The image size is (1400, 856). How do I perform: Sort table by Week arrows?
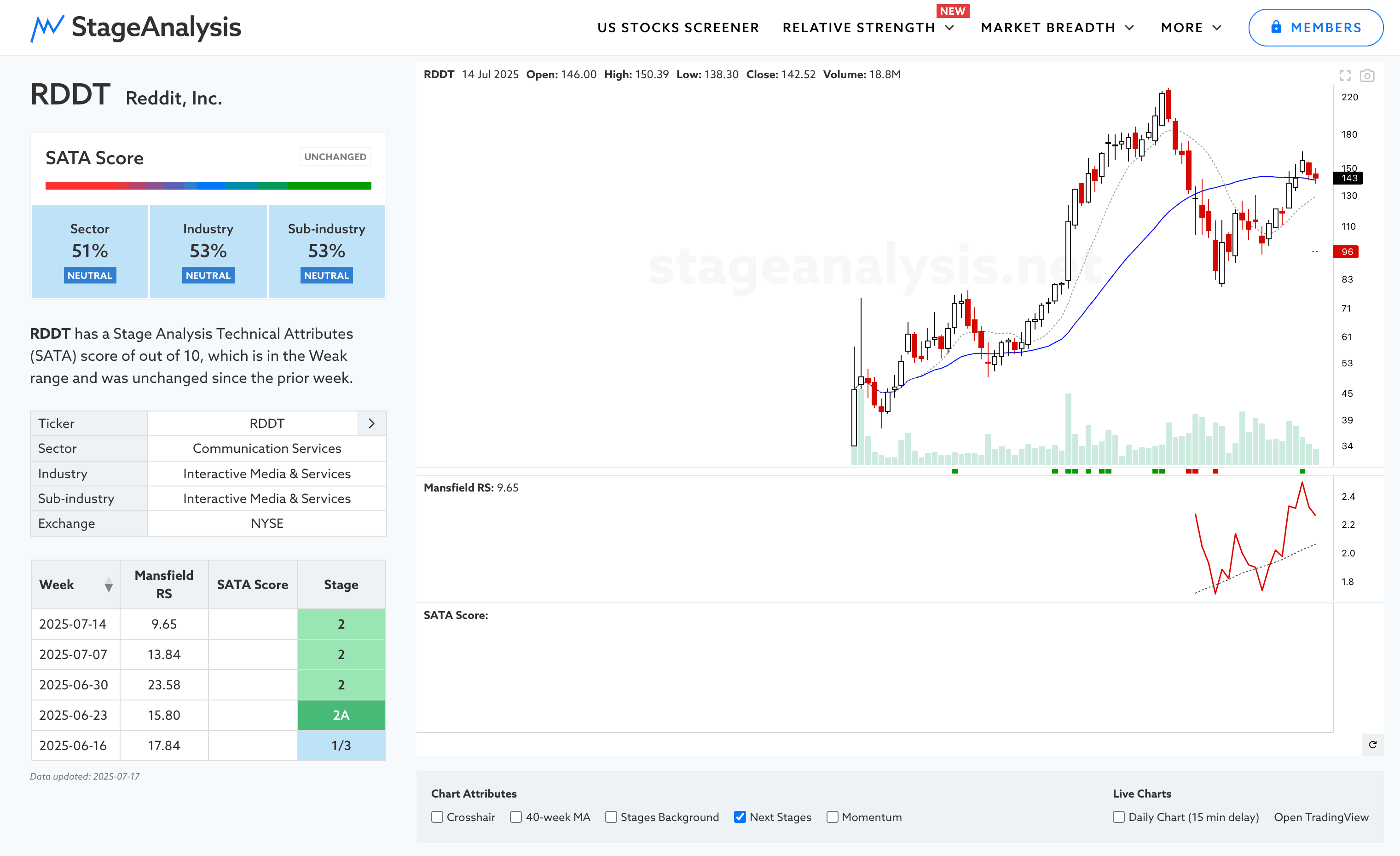point(109,584)
